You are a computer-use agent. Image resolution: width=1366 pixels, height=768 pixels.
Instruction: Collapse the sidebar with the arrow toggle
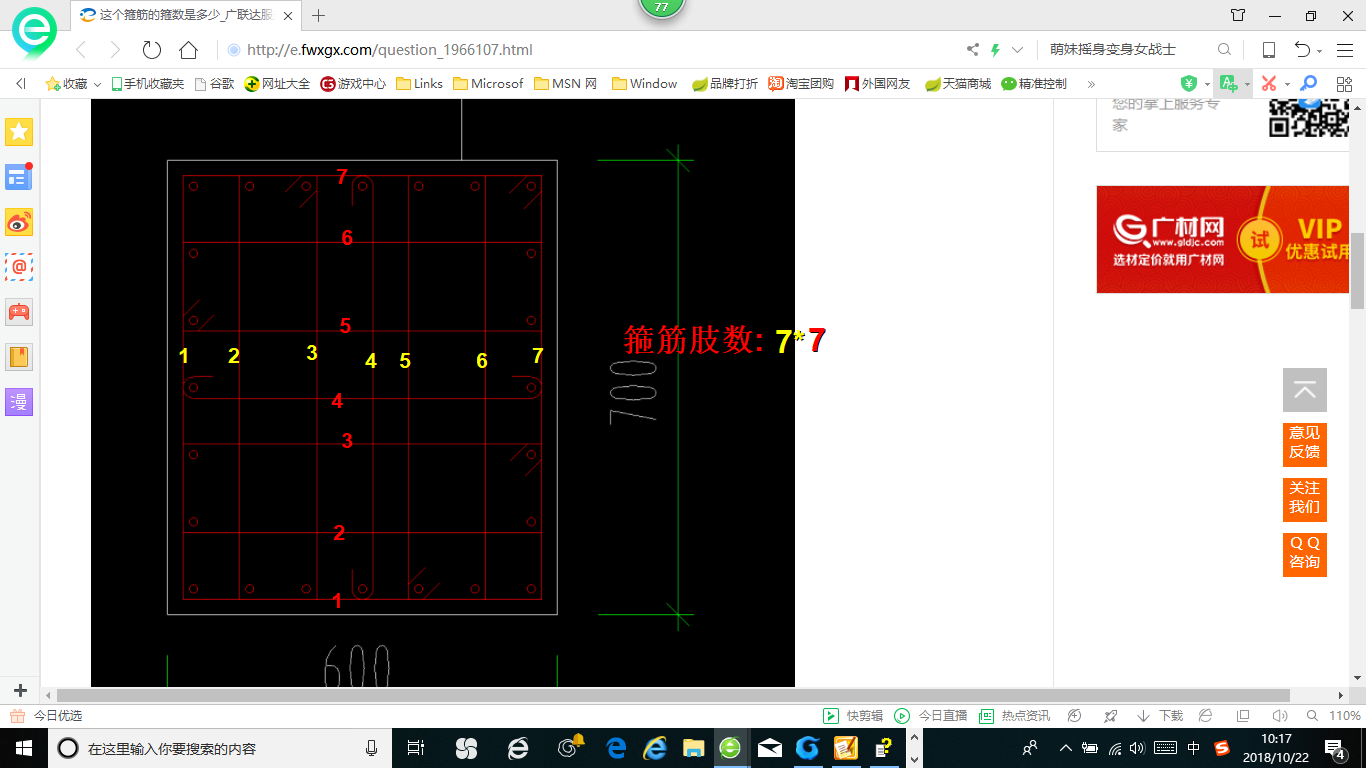coord(20,84)
